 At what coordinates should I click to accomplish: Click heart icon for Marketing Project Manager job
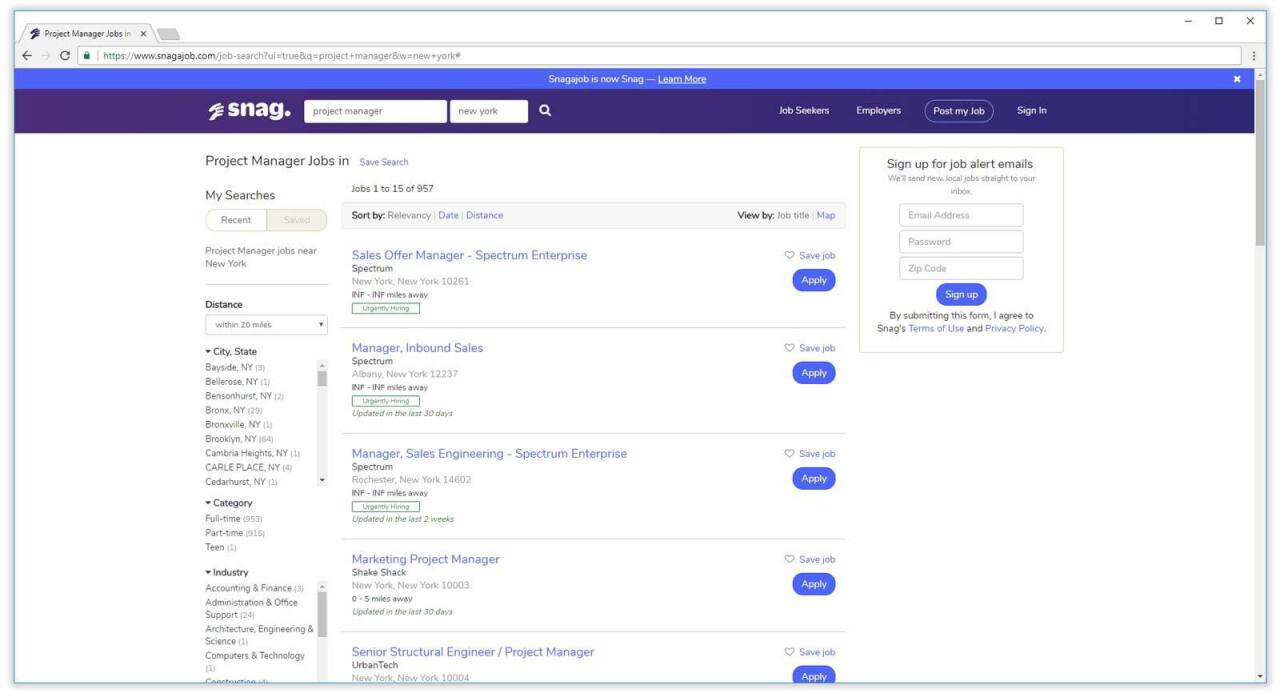click(790, 559)
